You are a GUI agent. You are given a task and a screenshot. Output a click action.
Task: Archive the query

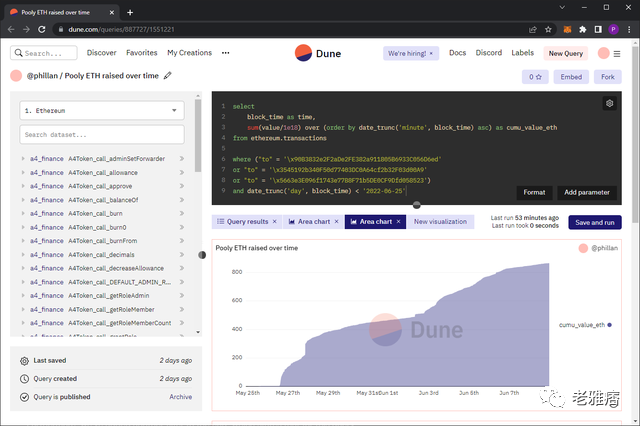coord(180,397)
